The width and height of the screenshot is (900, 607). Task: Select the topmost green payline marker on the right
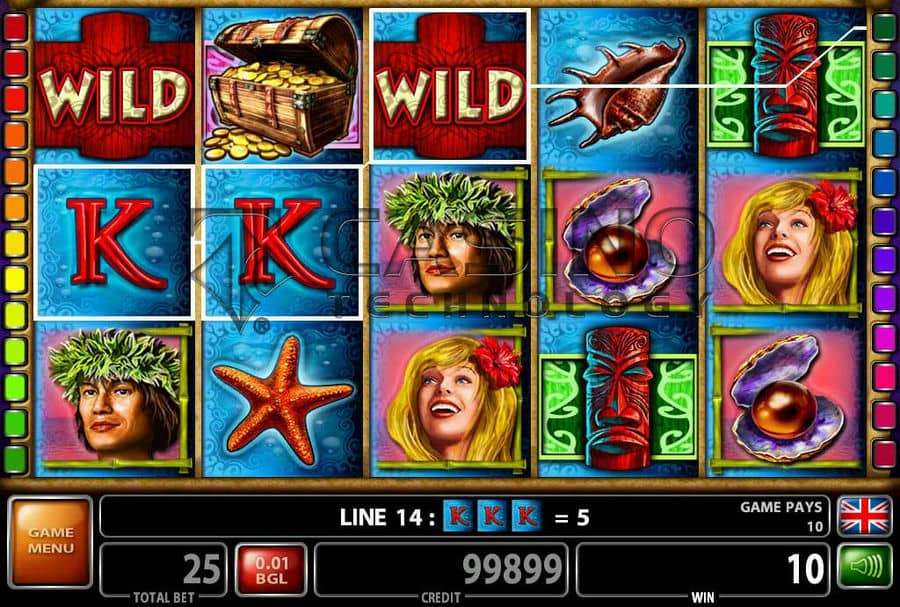pos(884,27)
